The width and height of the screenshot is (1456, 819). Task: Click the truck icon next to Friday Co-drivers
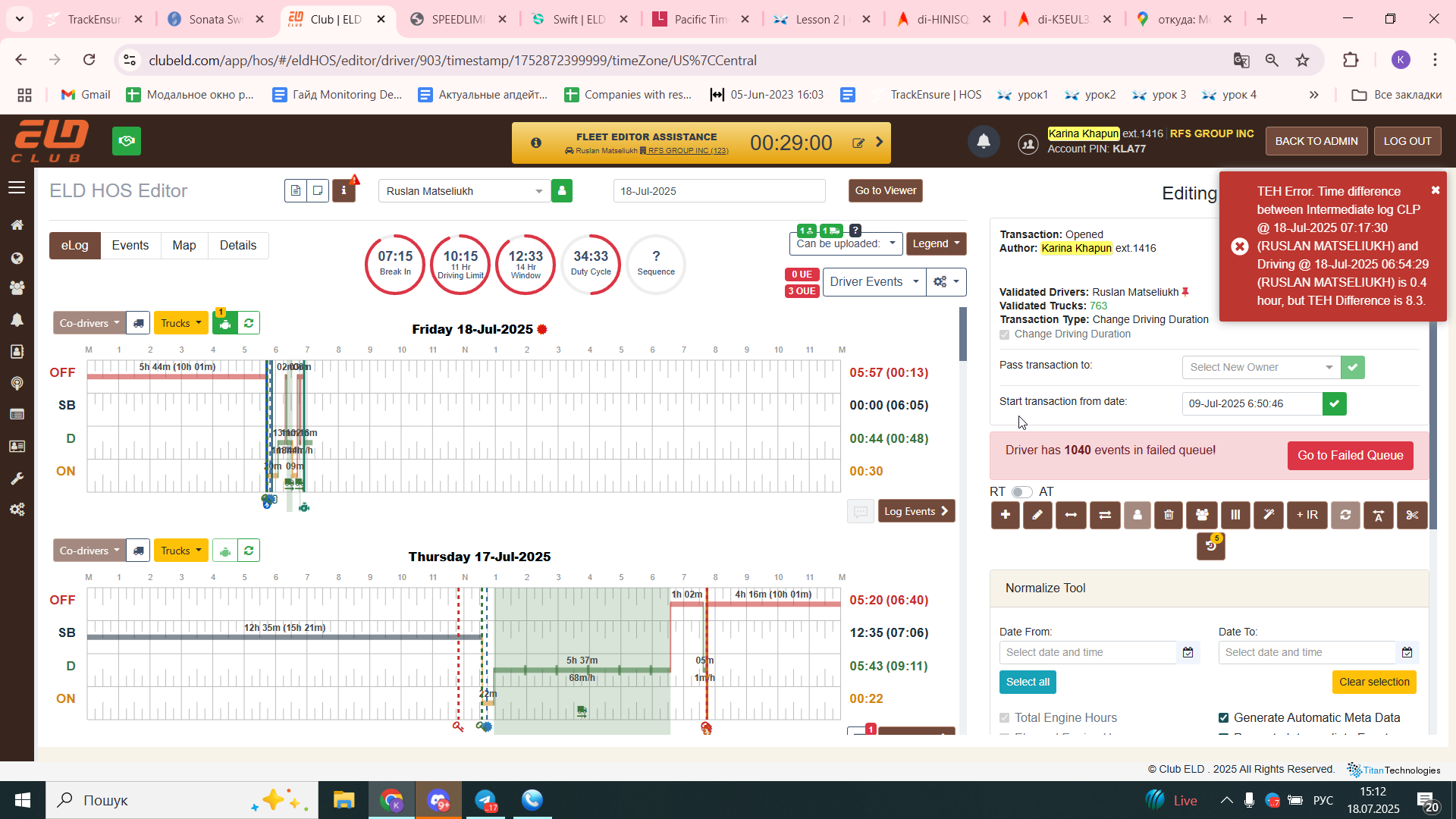pos(138,323)
